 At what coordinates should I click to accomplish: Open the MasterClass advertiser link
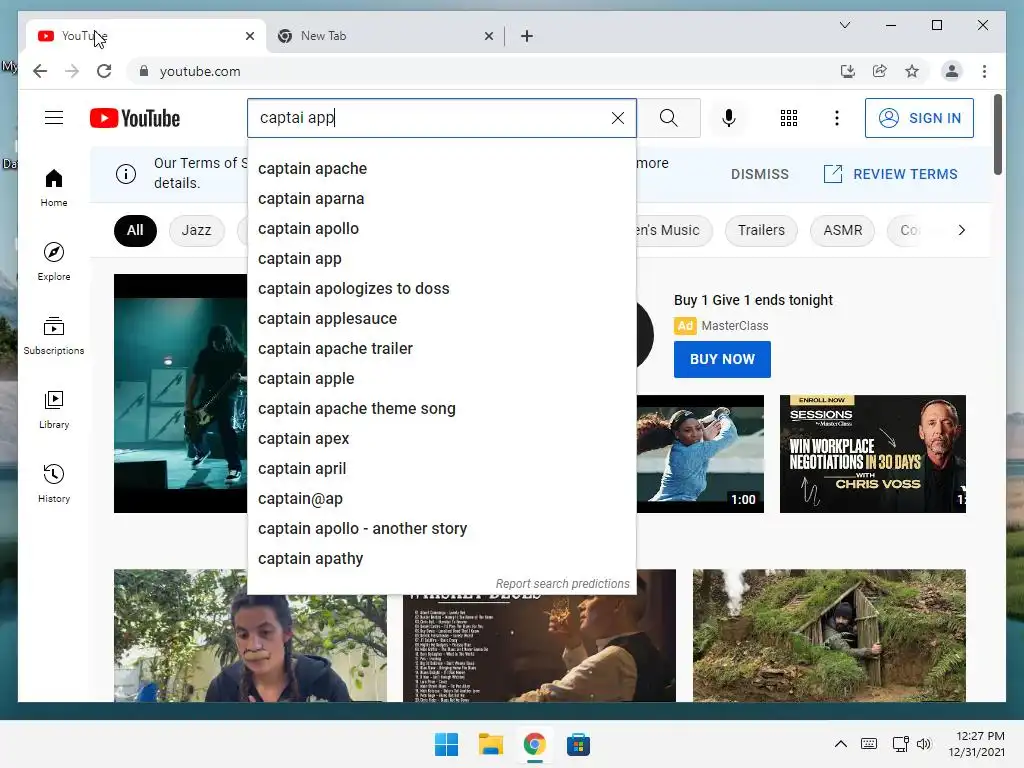click(x=735, y=325)
